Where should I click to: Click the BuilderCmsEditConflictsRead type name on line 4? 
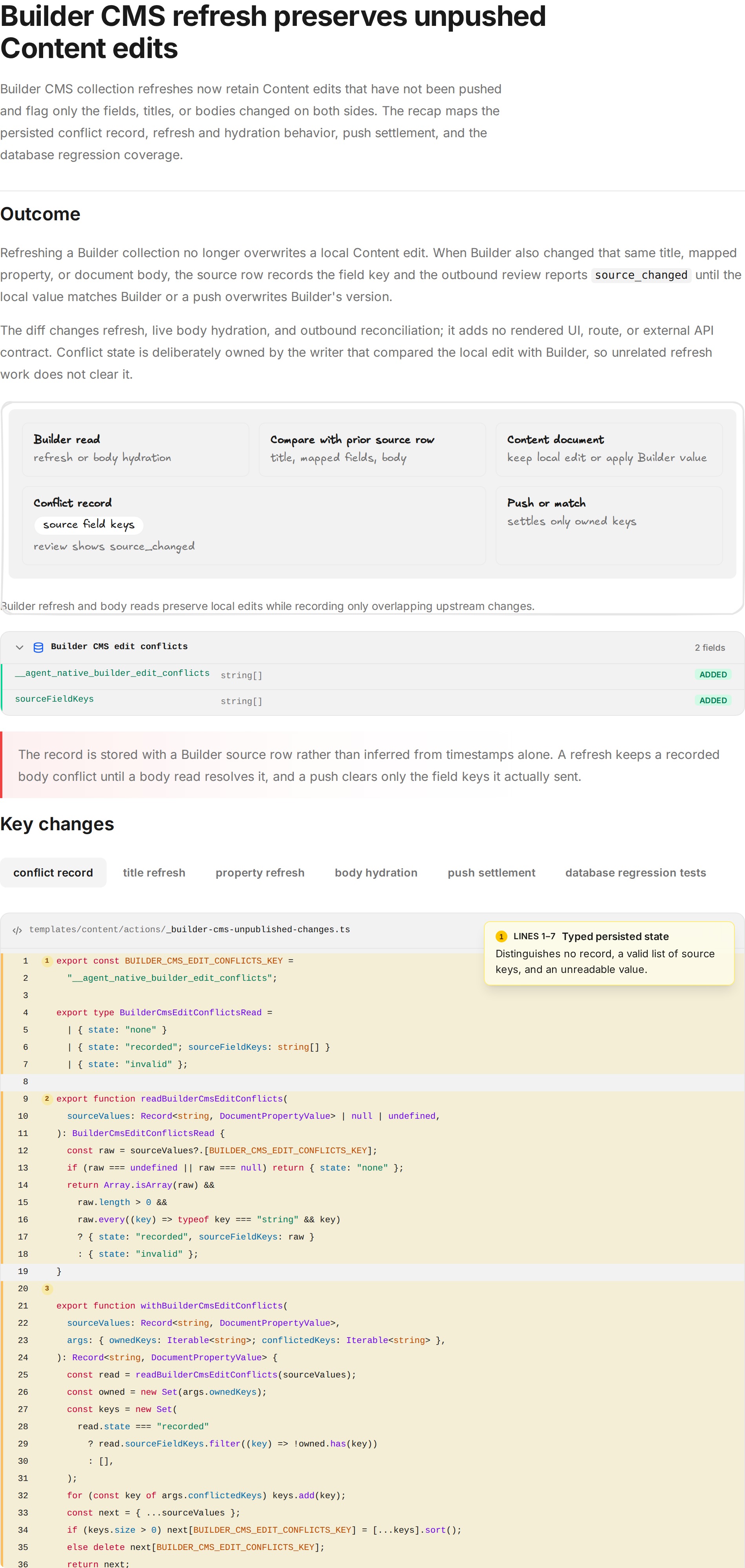coord(191,1013)
